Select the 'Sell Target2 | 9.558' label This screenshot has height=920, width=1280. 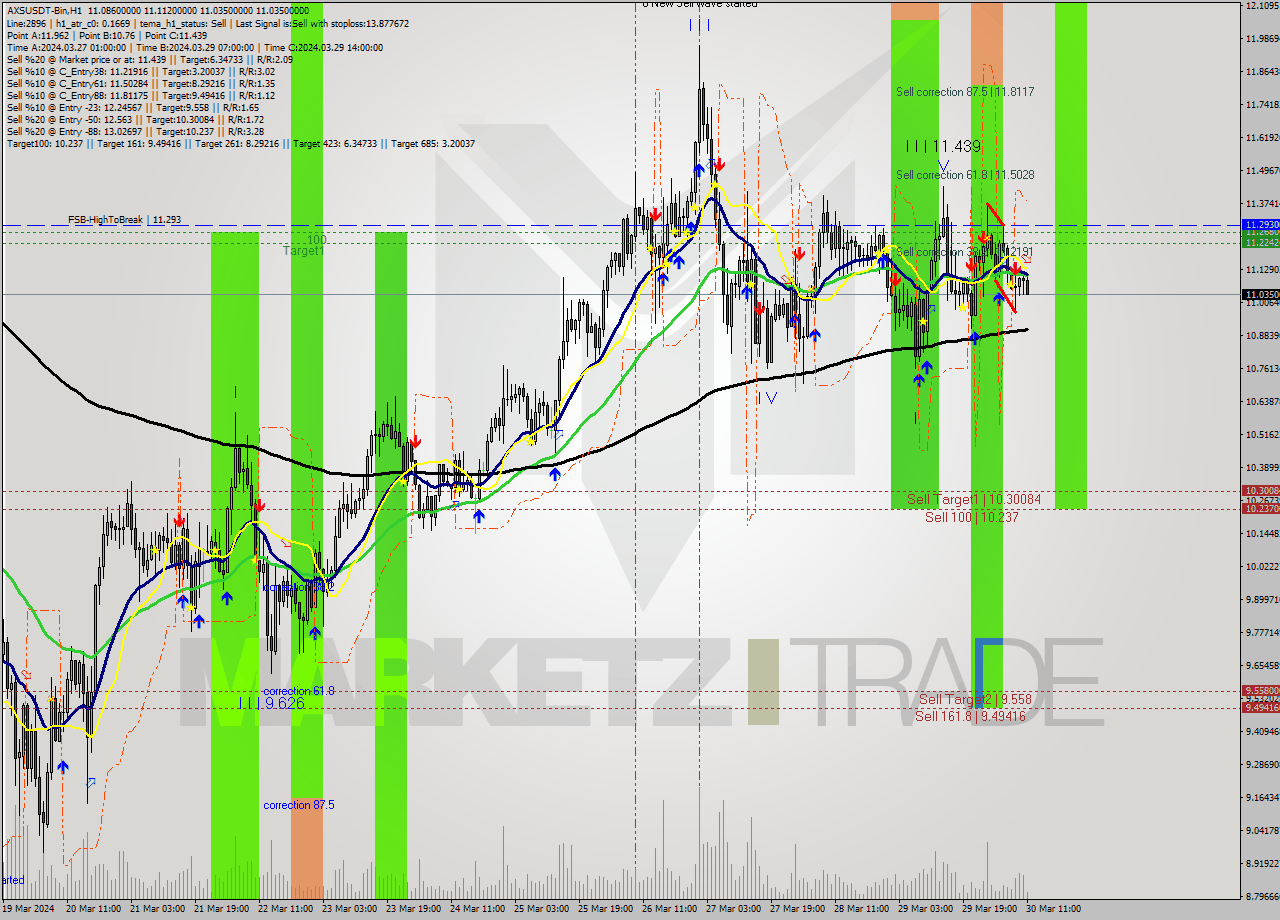(974, 699)
